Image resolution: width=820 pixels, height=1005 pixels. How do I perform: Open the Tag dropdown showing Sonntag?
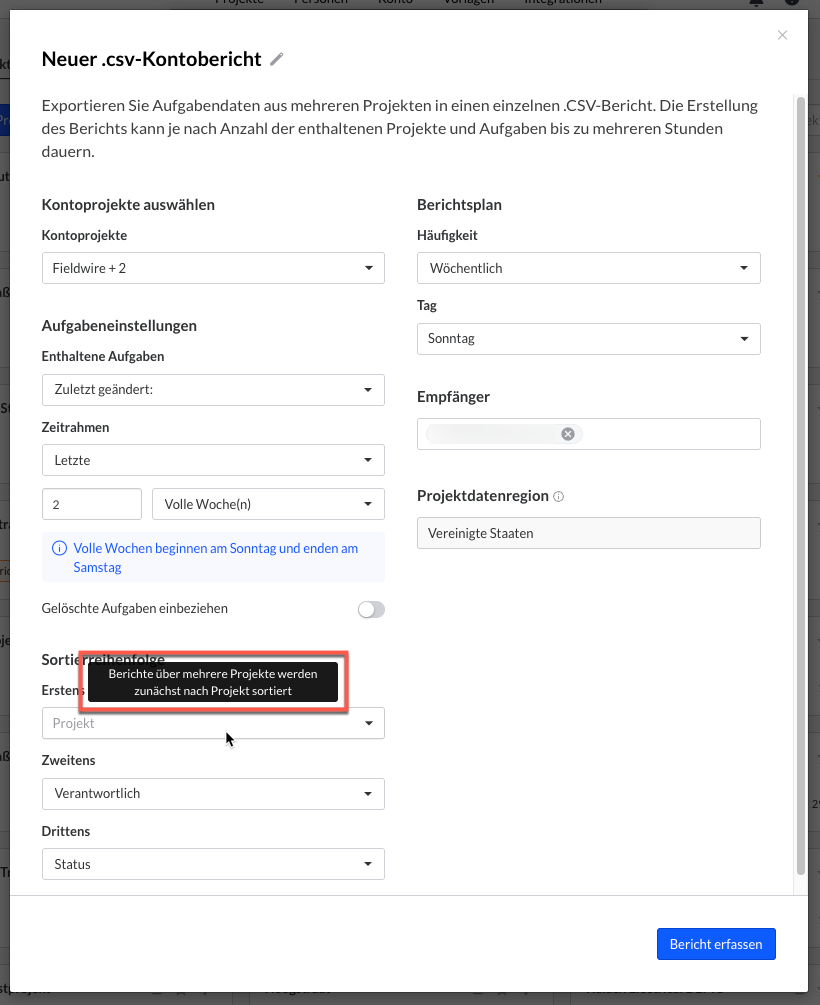[x=588, y=339]
